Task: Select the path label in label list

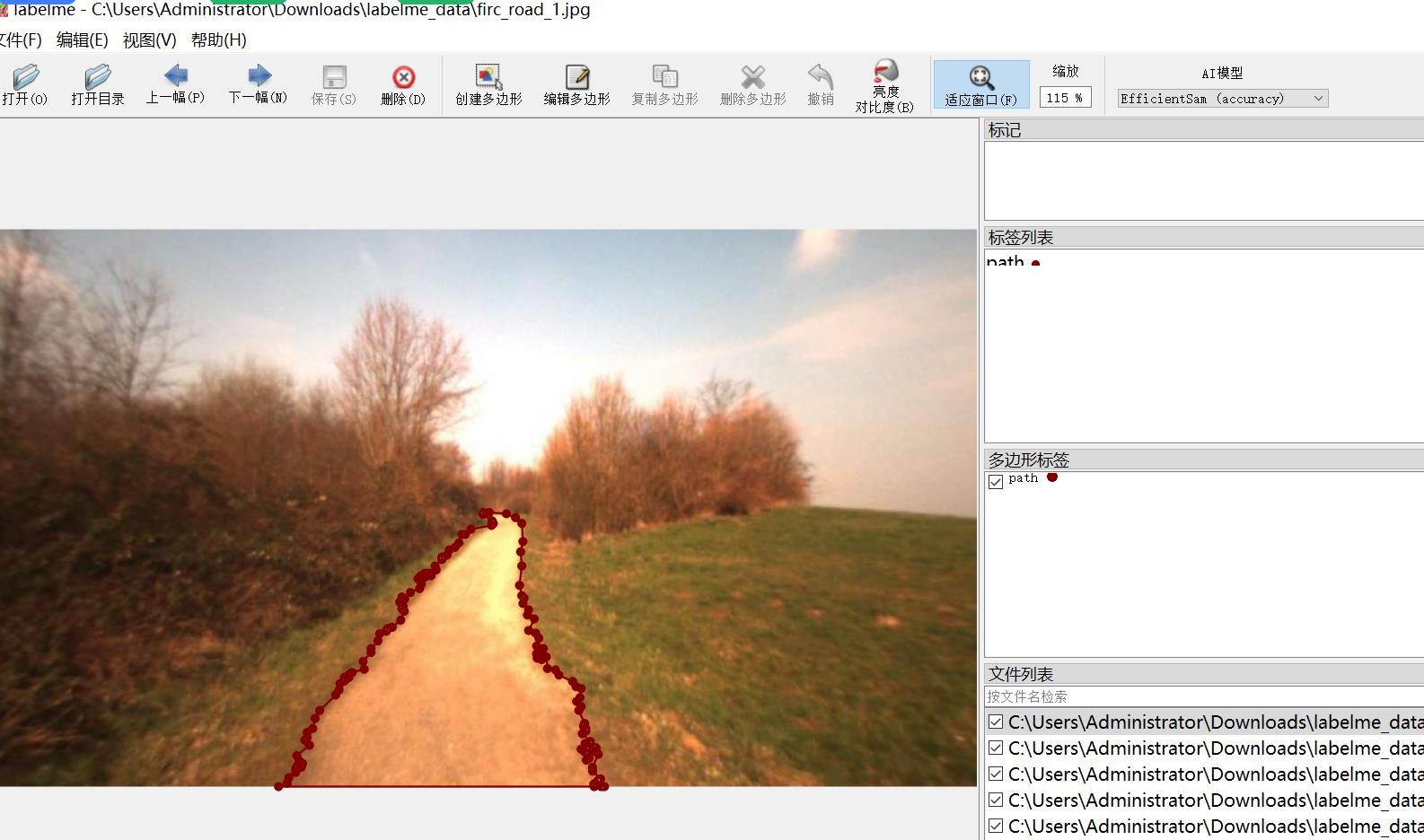Action: click(1006, 262)
